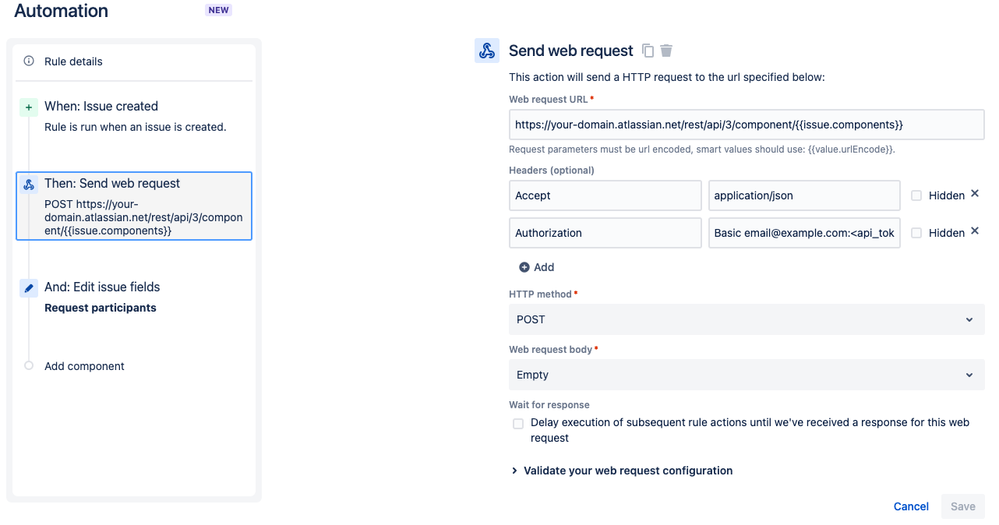Screen dimensions: 999x525
Task: Open the HTTP method POST dropdown
Action: (x=746, y=319)
